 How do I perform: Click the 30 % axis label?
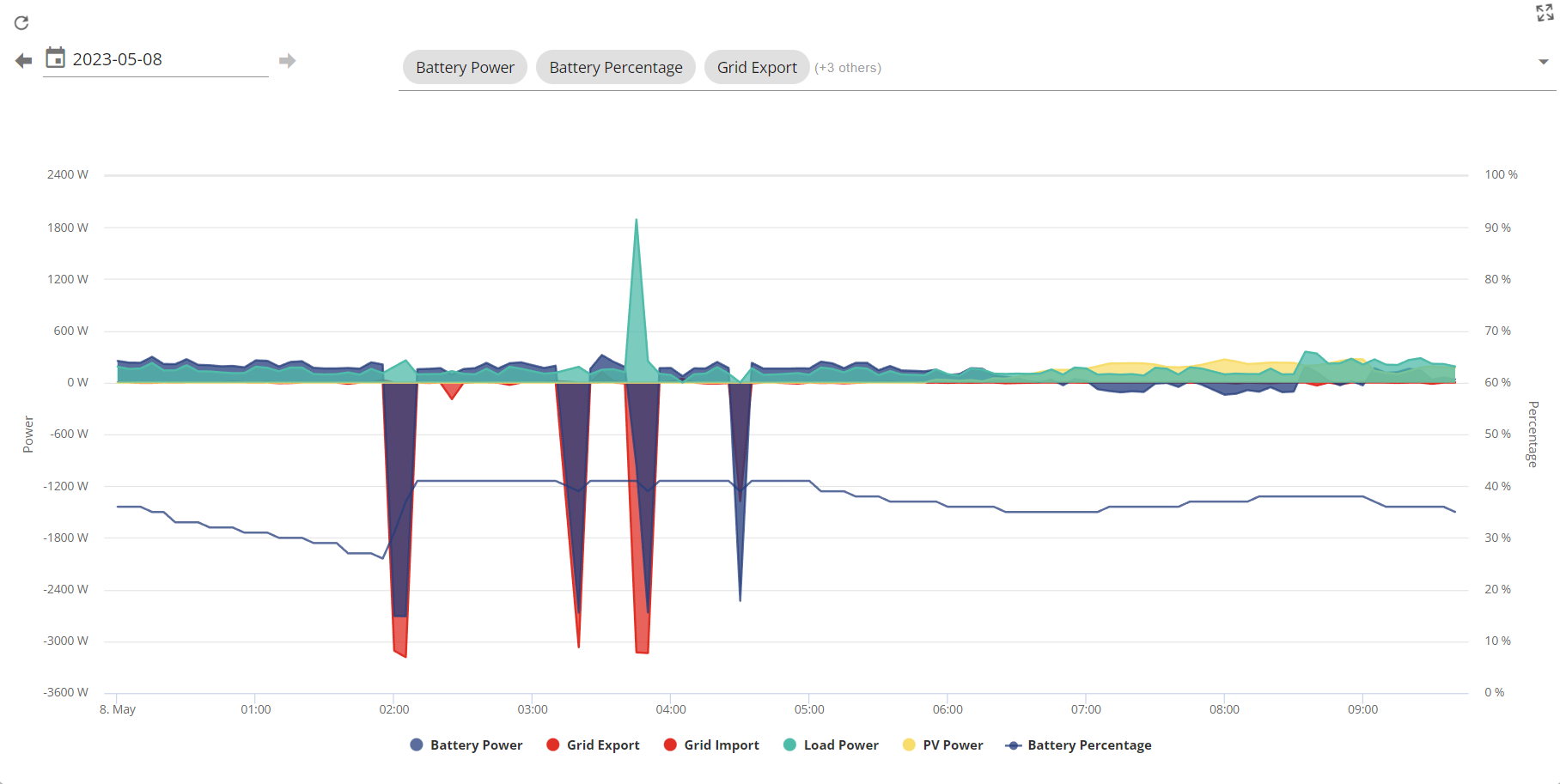point(1497,538)
